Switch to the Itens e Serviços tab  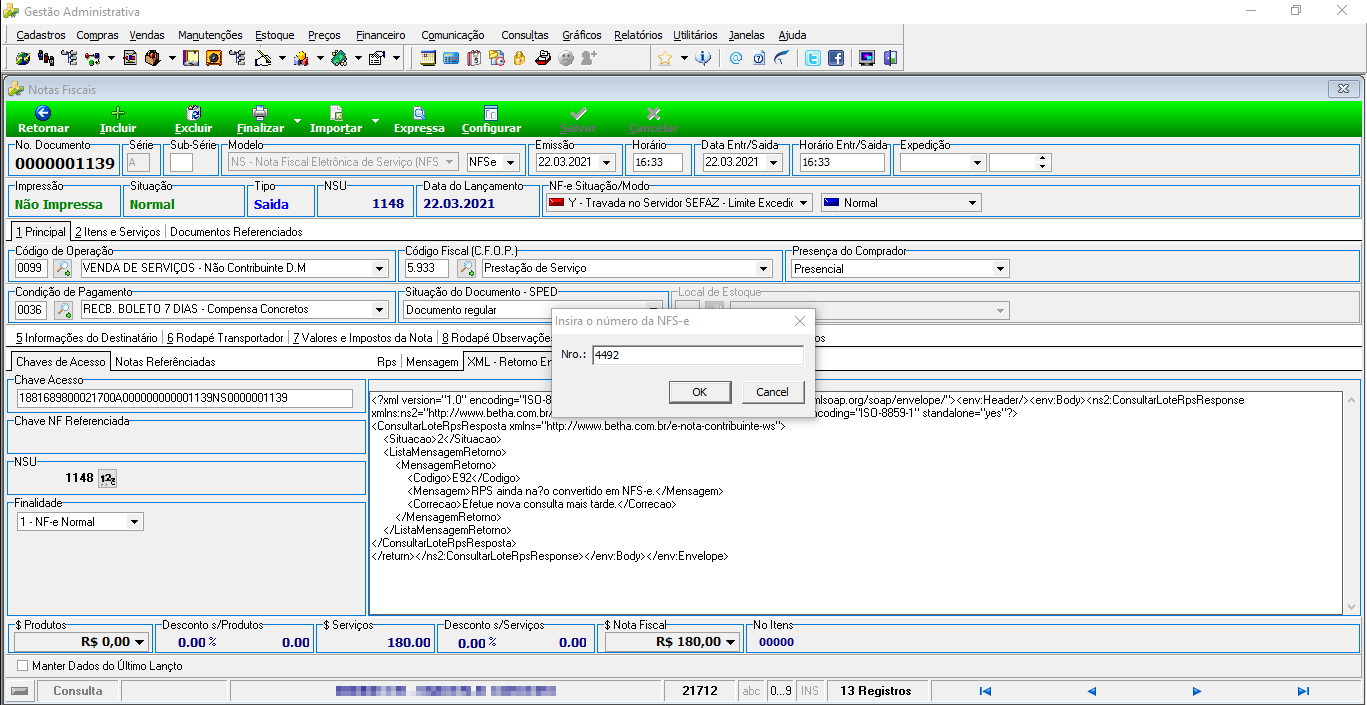tap(117, 232)
